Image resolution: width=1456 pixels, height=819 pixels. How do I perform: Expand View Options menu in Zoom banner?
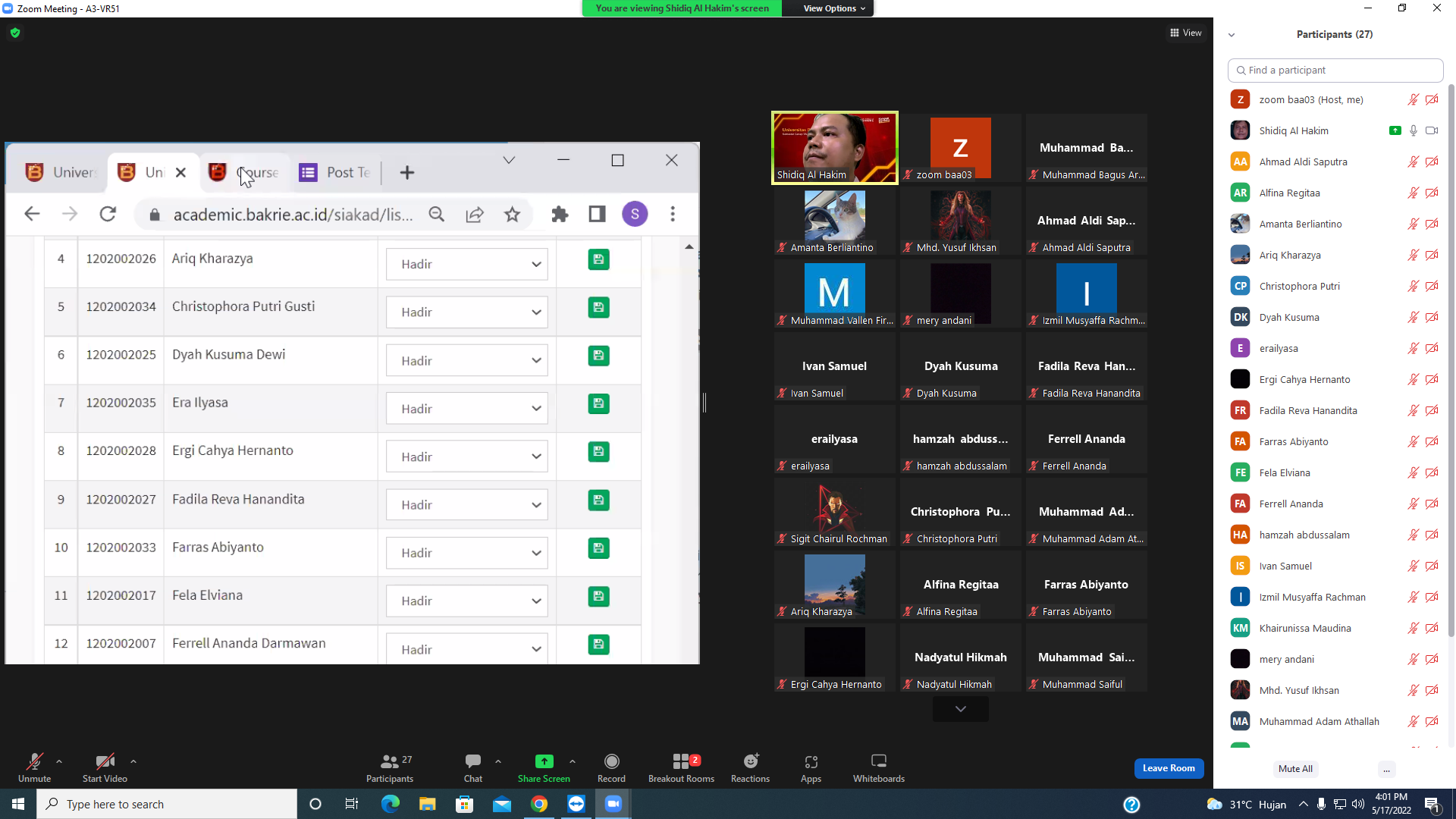click(x=834, y=8)
